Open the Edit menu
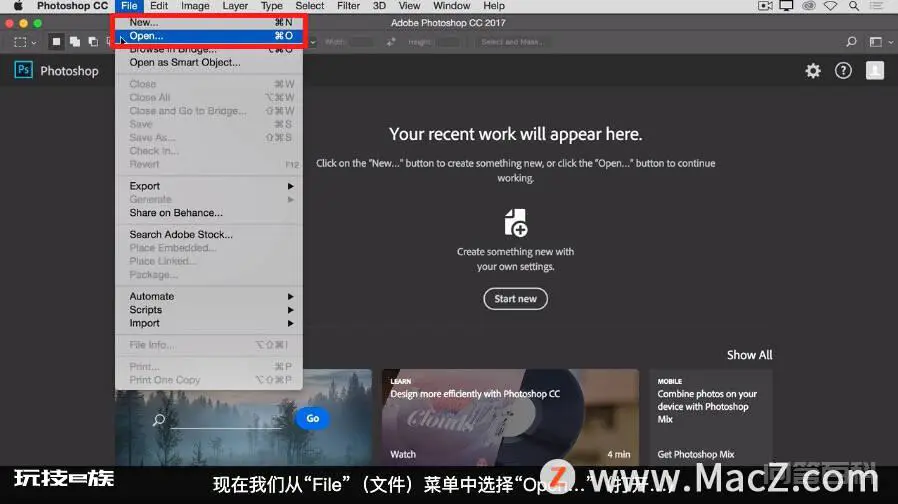Screen dimensions: 898x504 [x=159, y=6]
